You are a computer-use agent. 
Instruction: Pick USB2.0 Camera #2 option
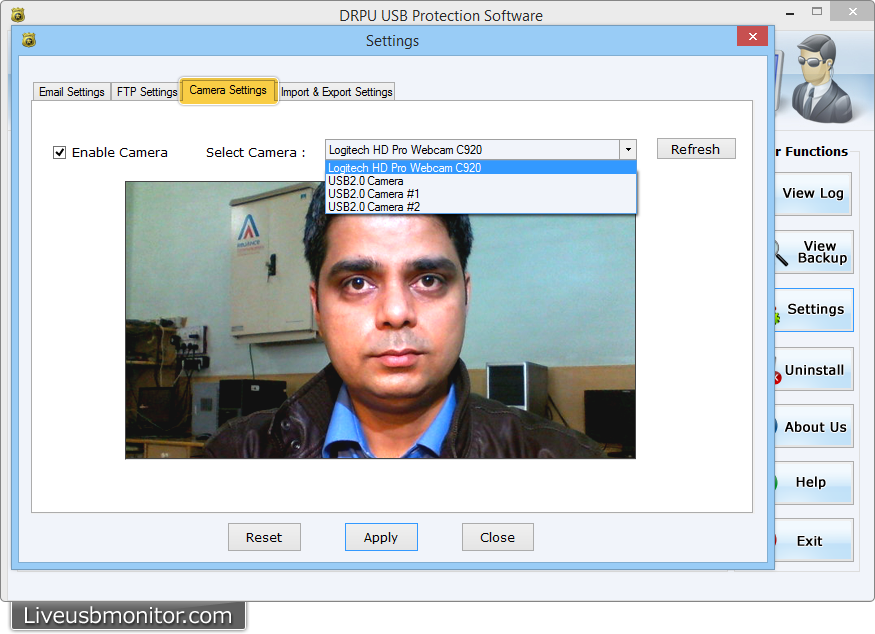coord(480,206)
